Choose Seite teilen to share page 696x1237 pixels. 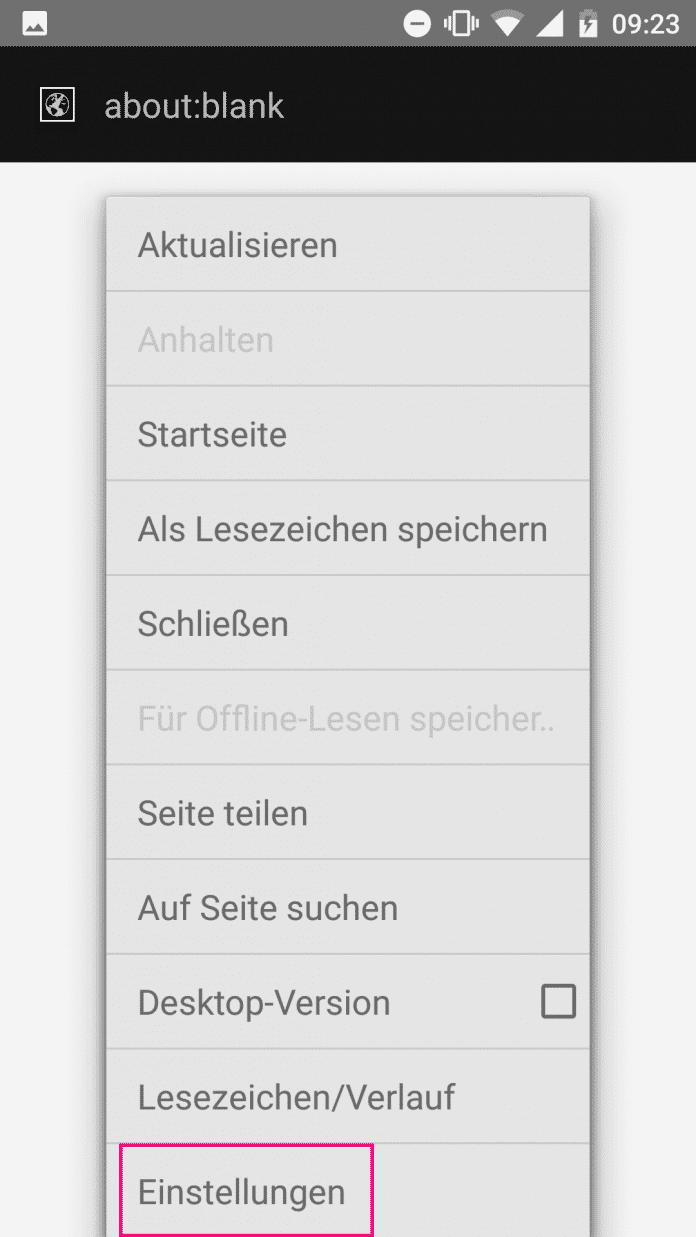point(347,813)
